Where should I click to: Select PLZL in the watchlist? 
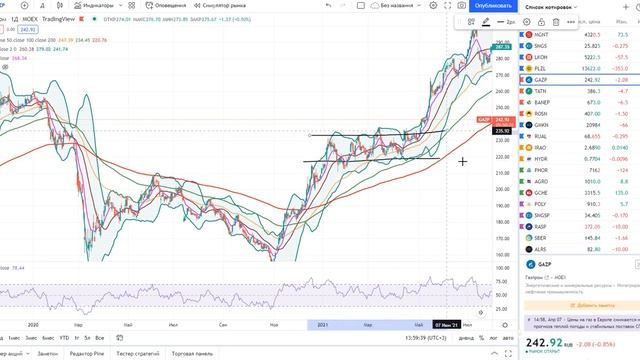pos(580,69)
